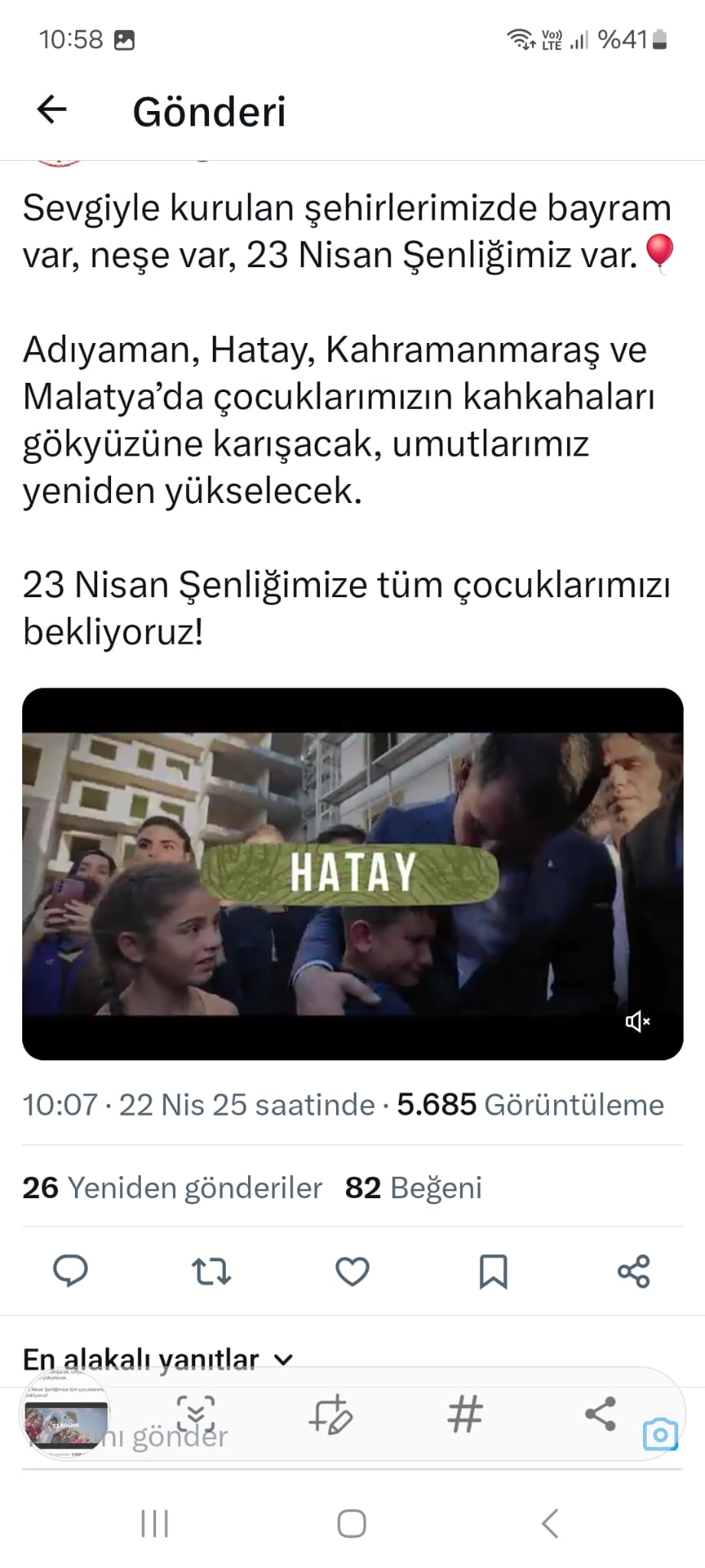Go back with the arrow beside Gönderi

(x=52, y=110)
